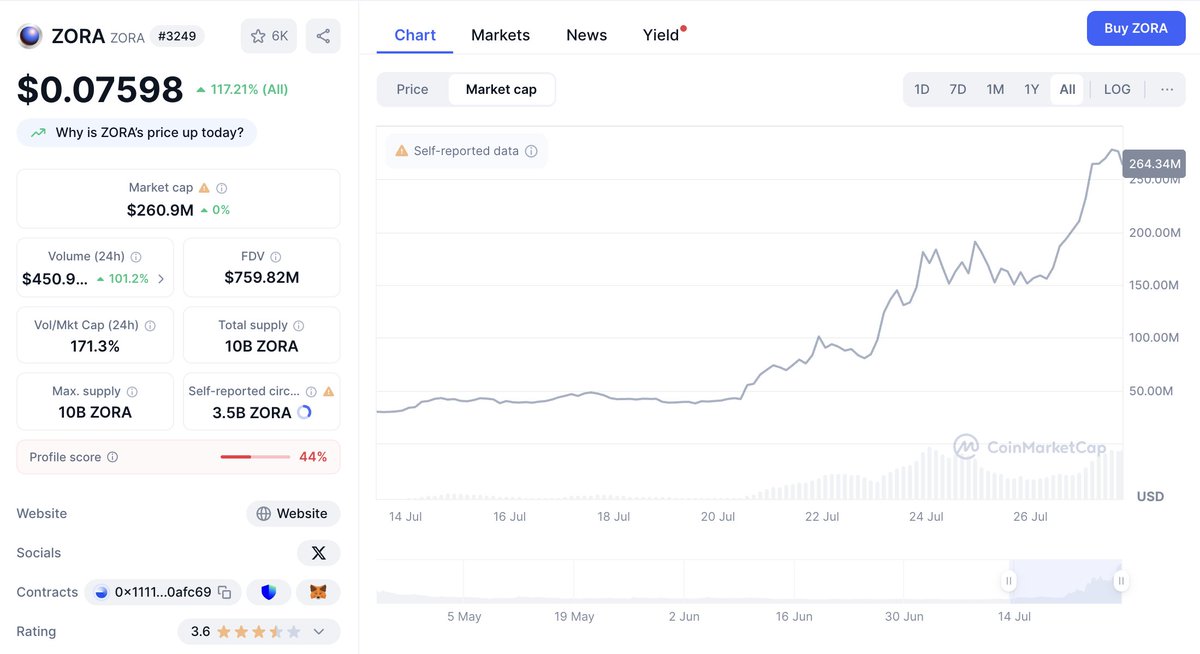The width and height of the screenshot is (1200, 654).
Task: Click the $0.07598 price
Action: 100,89
